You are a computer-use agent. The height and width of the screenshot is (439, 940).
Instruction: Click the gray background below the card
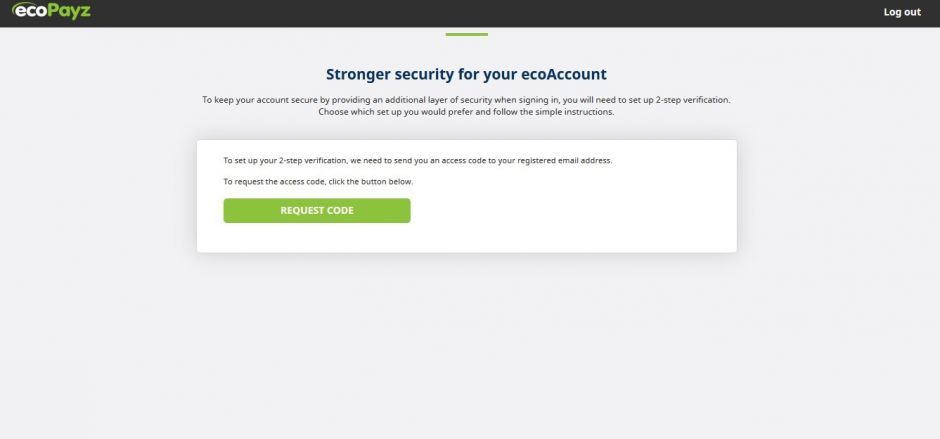coord(466,348)
